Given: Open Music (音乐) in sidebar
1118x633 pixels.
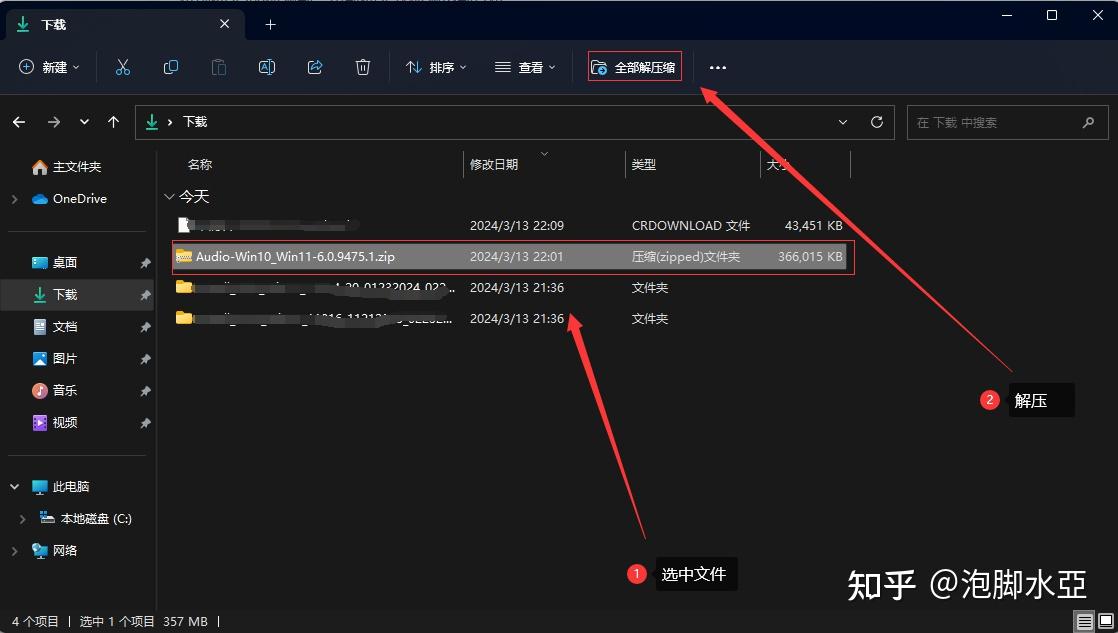Looking at the screenshot, I should pyautogui.click(x=55, y=391).
